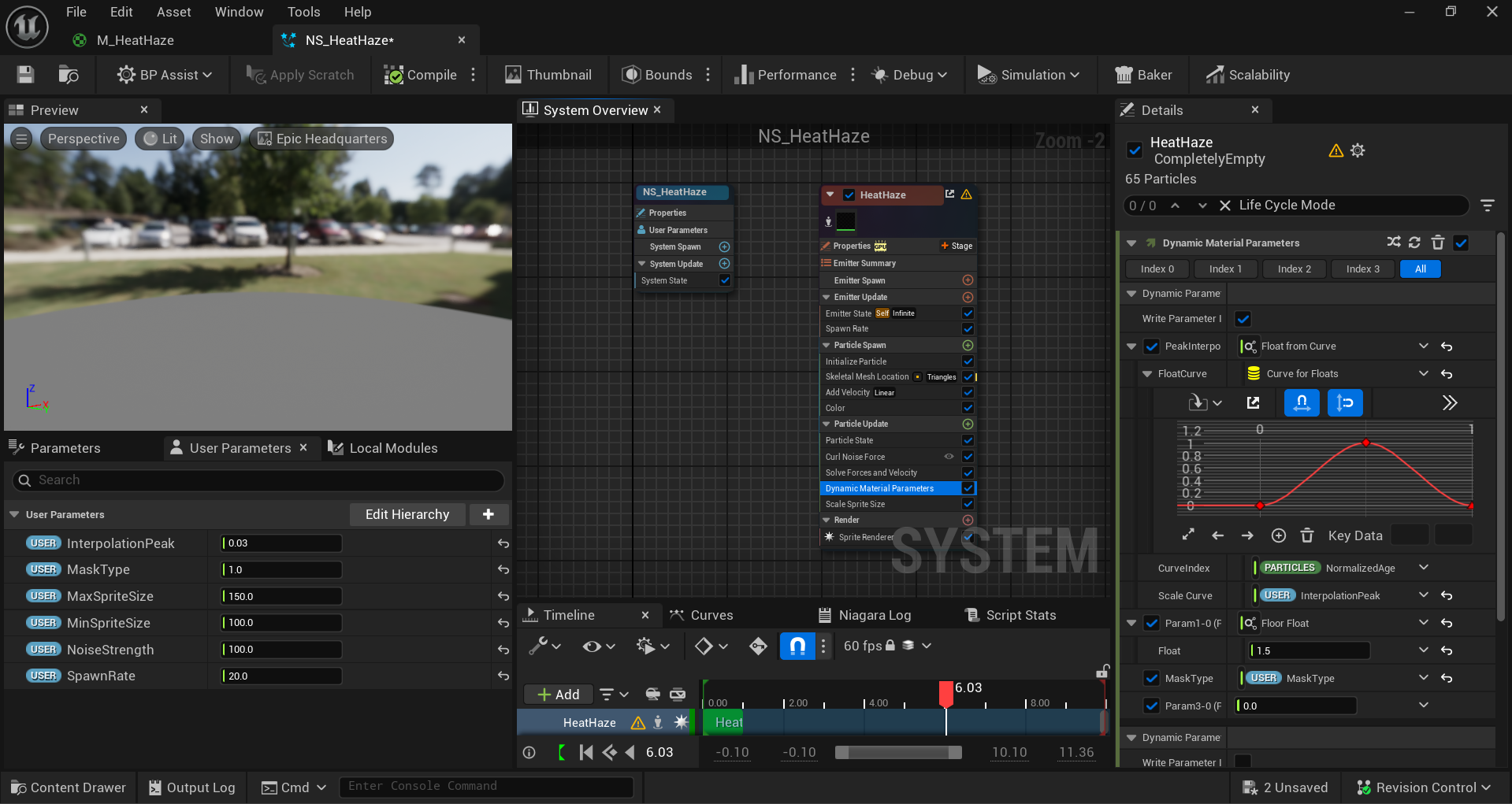Viewport: 1512px width, 804px height.
Task: Disable the Curl Noise Force module checkbox
Action: pyautogui.click(x=968, y=457)
